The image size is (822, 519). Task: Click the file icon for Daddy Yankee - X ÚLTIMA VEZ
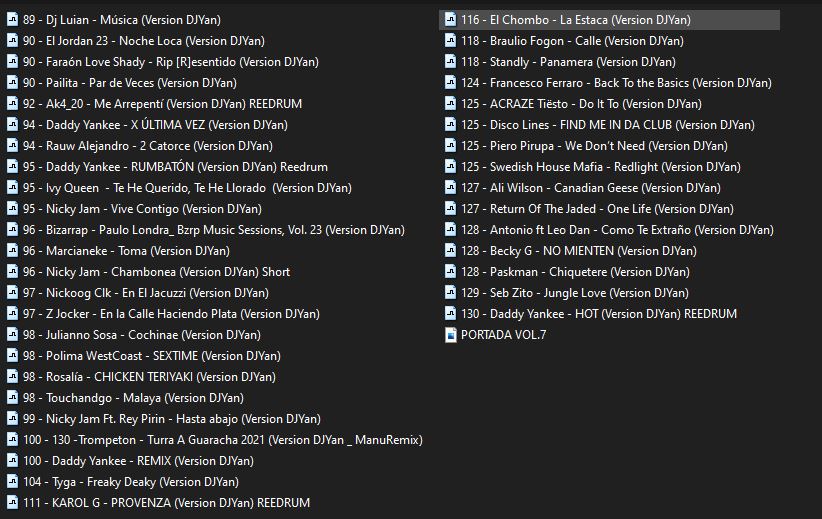[12, 124]
